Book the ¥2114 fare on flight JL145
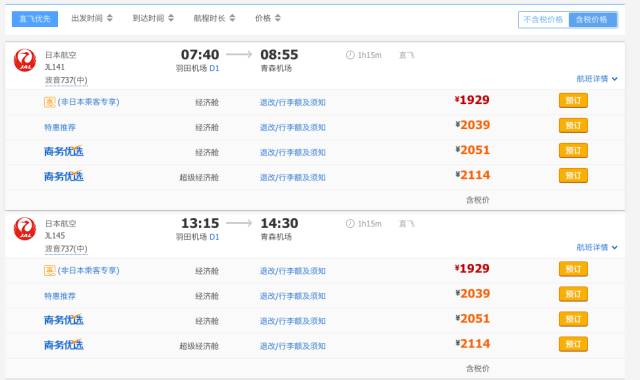This screenshot has height=380, width=640. pos(573,344)
